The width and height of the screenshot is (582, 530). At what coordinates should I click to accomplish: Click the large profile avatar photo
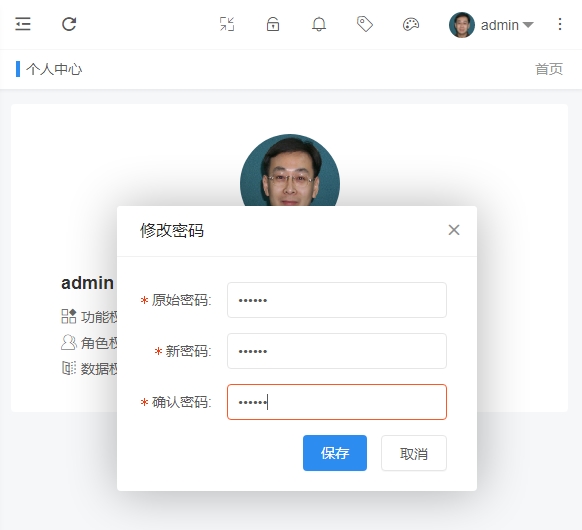coord(290,170)
